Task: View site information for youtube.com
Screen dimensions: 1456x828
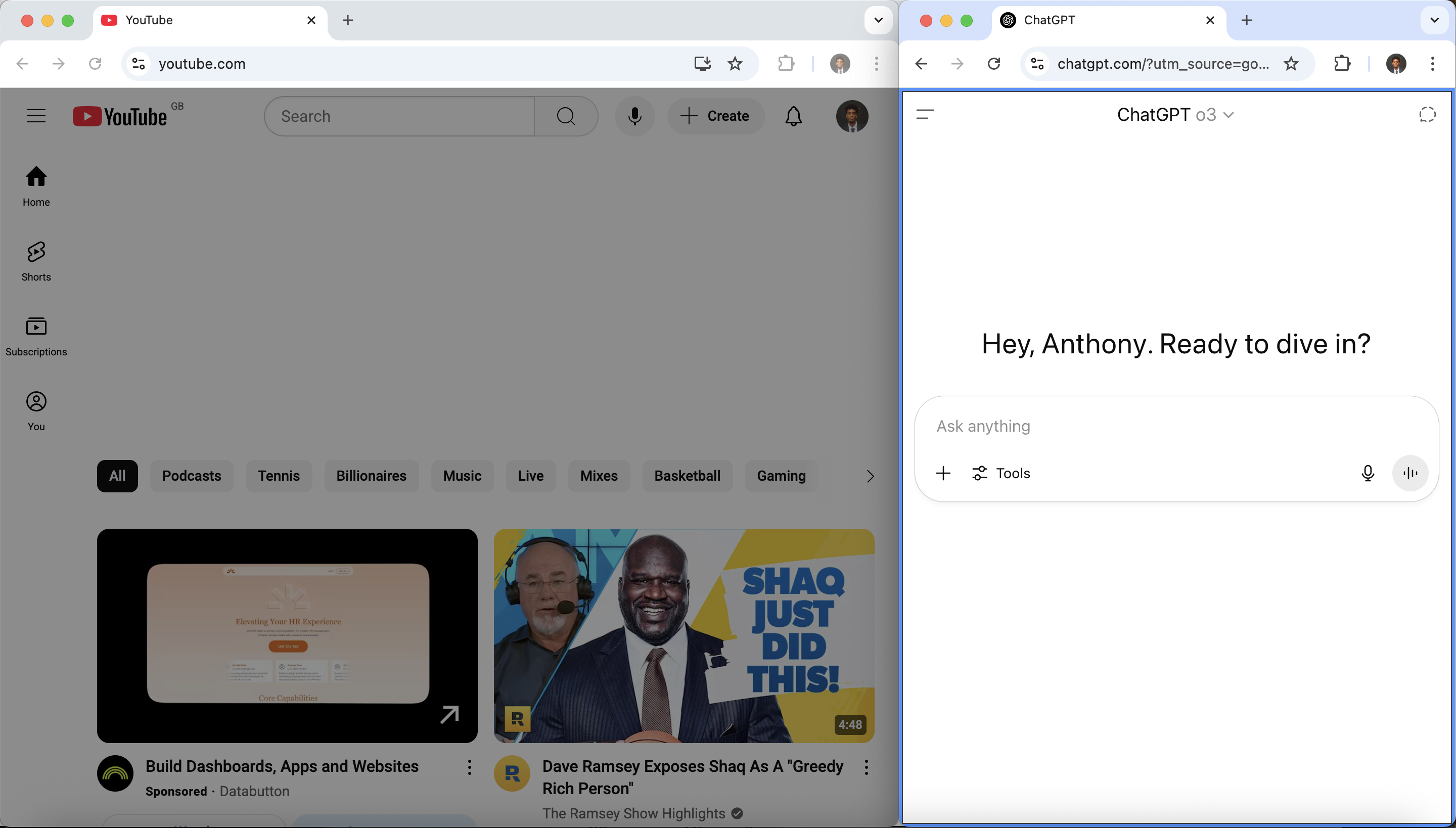Action: (x=138, y=63)
